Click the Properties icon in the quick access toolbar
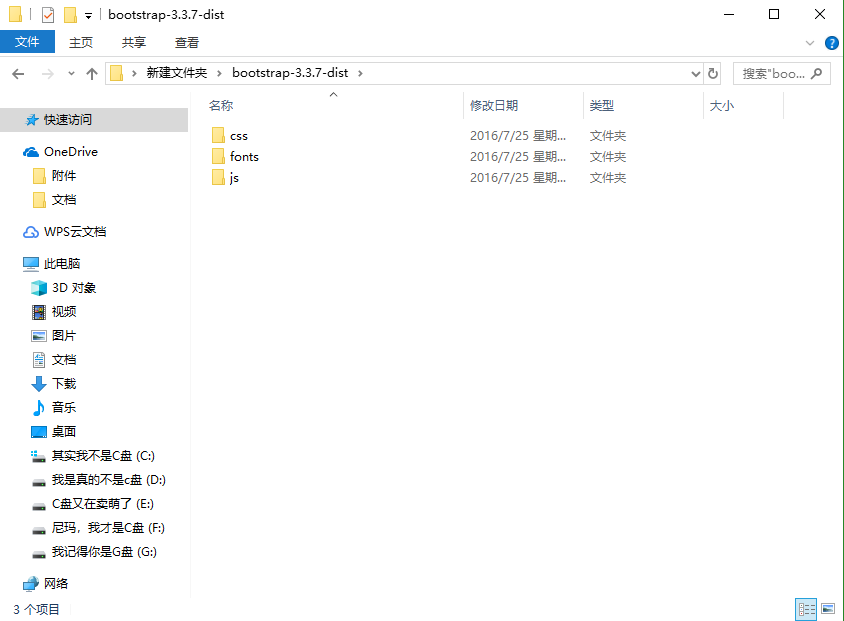The height and width of the screenshot is (621, 844). [x=48, y=15]
